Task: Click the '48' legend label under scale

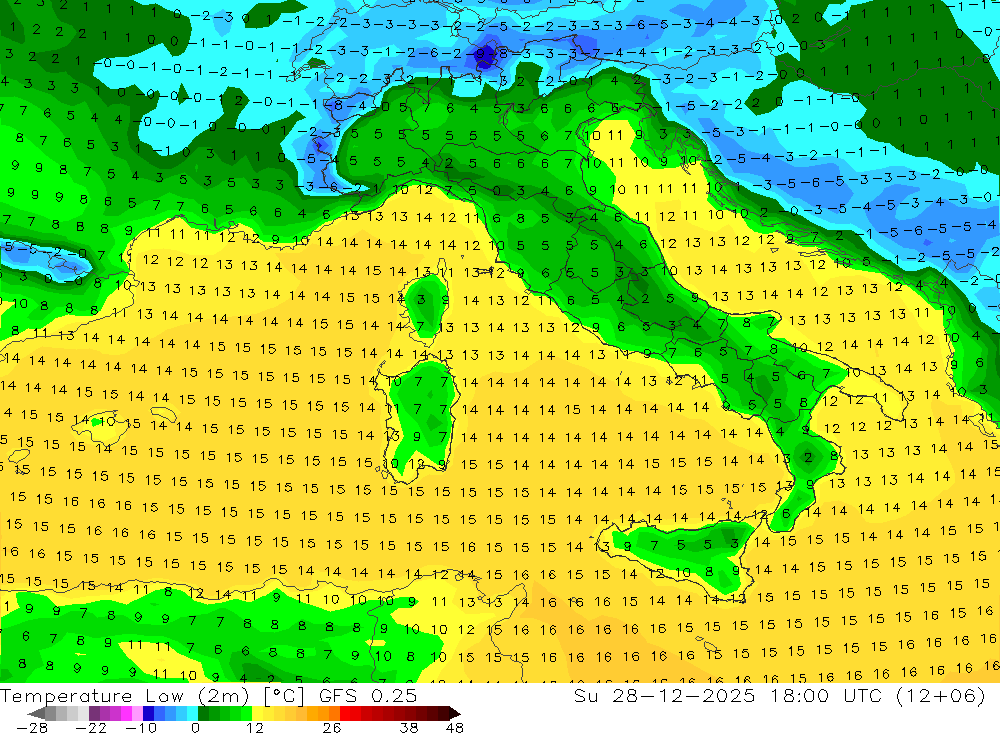Action: [x=455, y=727]
